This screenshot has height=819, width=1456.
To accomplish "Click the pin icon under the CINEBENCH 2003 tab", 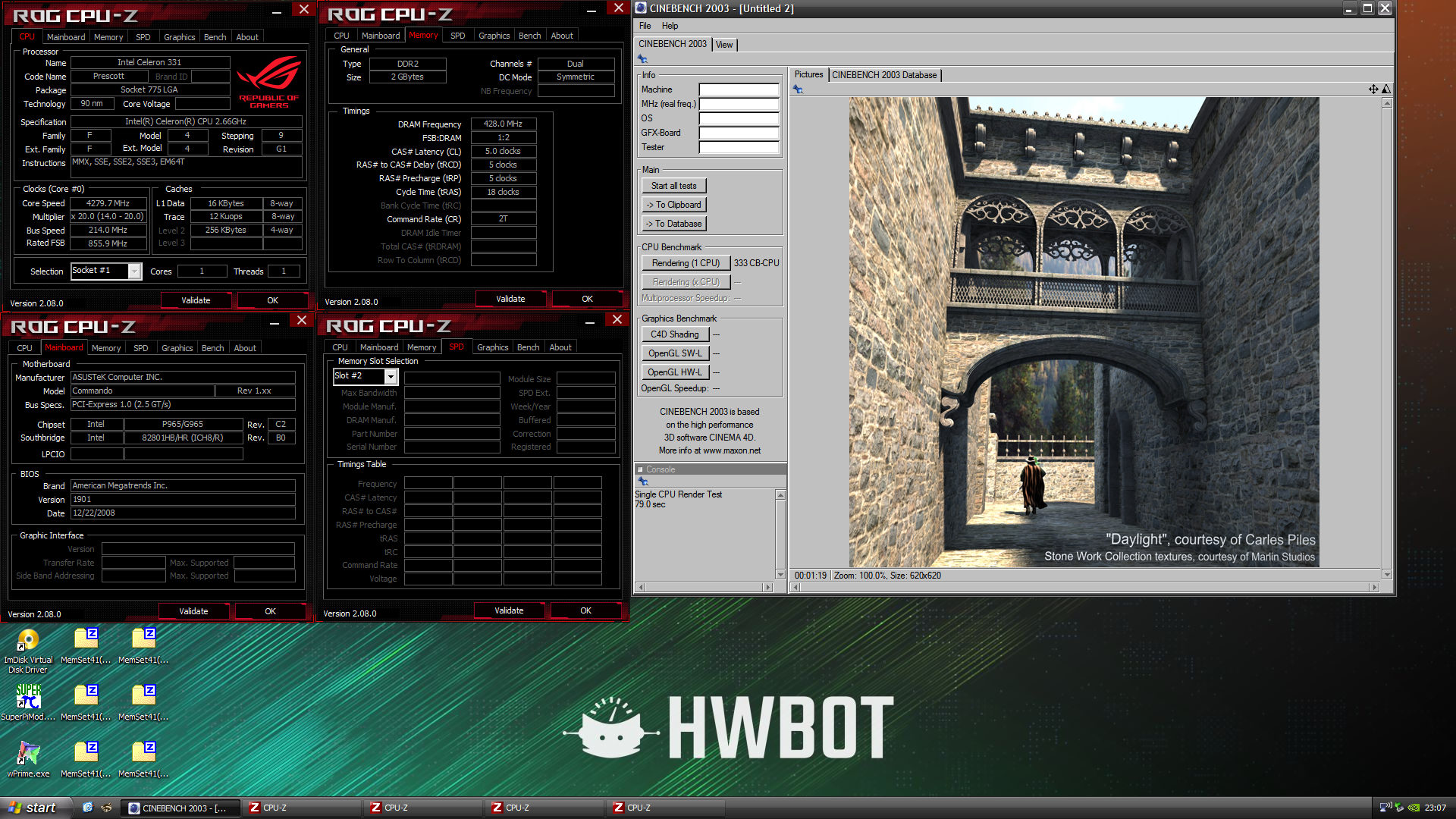I will tap(642, 59).
